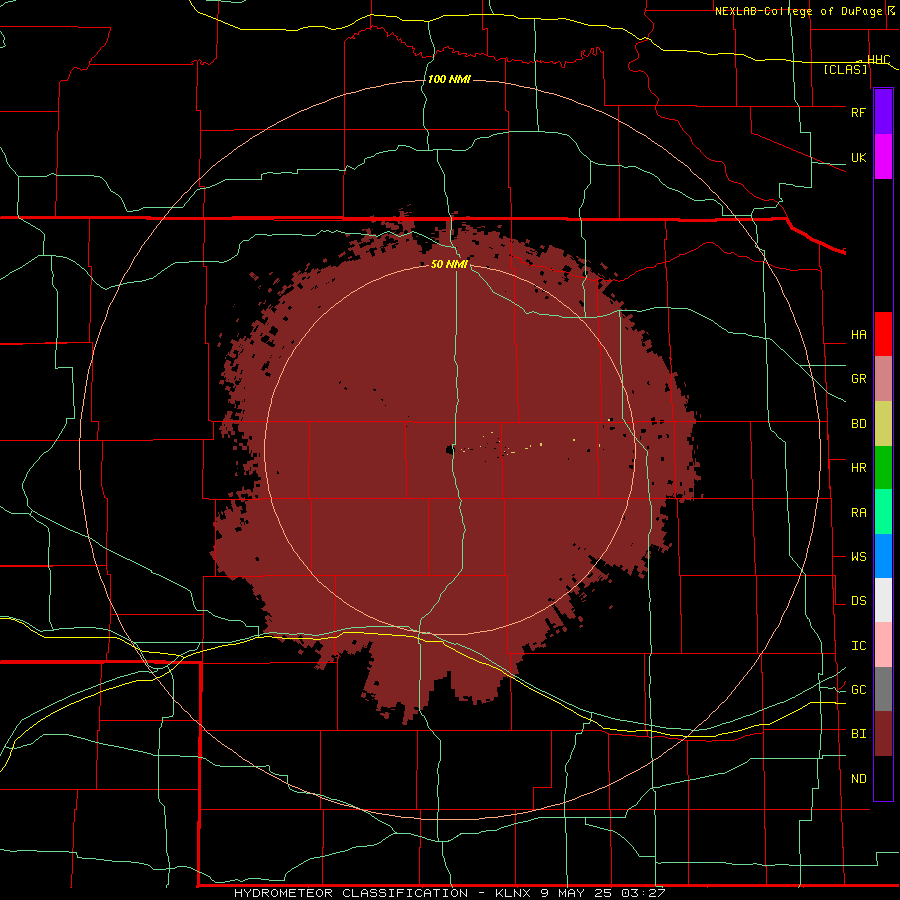Viewport: 900px width, 900px height.
Task: Click the '50 NMI' range ring label
Action: (449, 264)
